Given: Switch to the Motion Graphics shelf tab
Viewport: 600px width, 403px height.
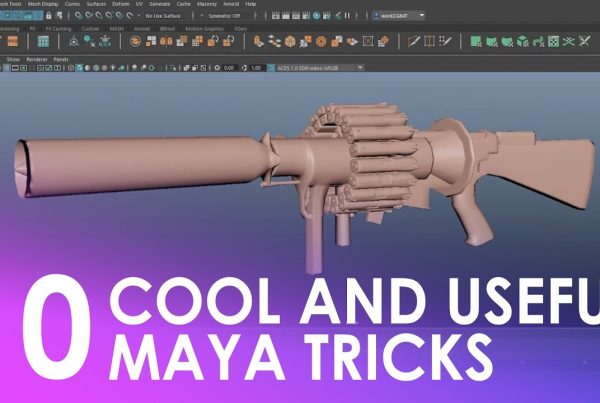Looking at the screenshot, I should tap(204, 29).
